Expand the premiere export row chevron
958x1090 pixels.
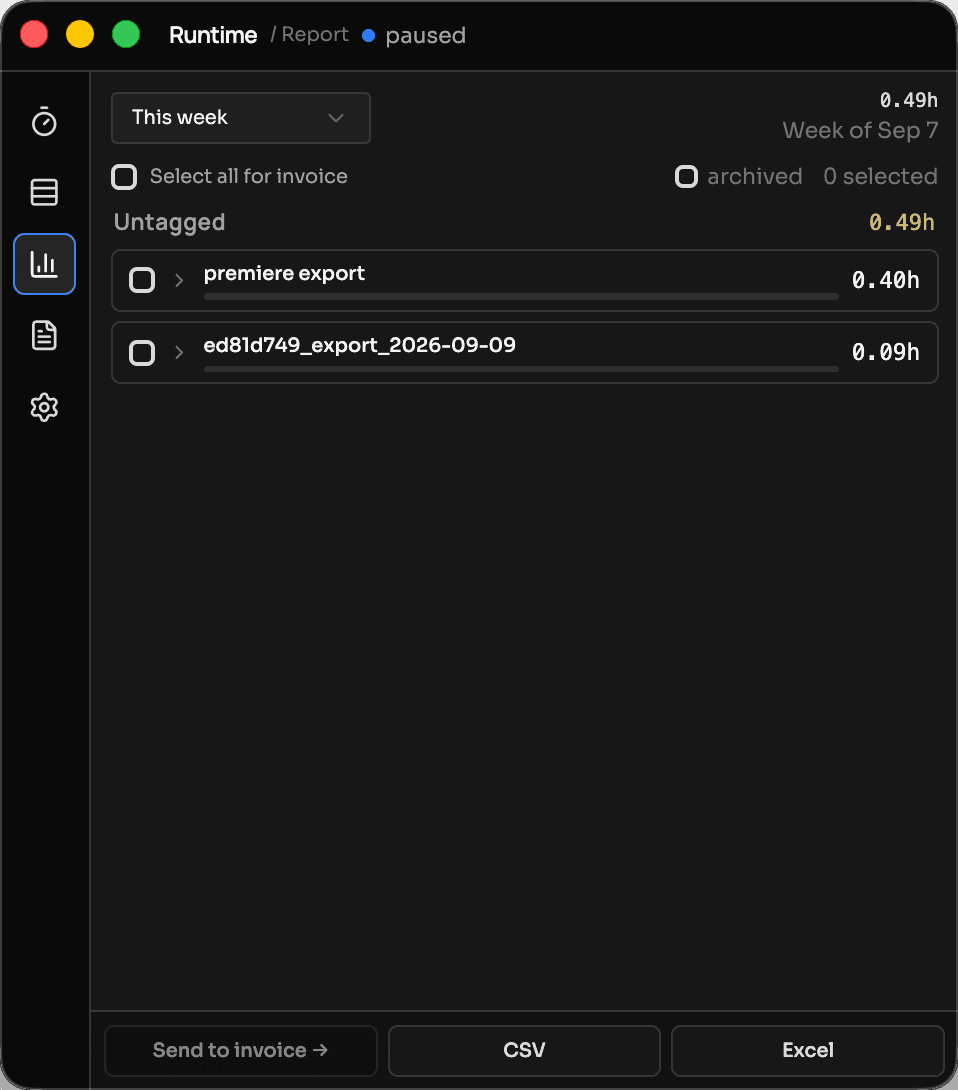(x=179, y=280)
